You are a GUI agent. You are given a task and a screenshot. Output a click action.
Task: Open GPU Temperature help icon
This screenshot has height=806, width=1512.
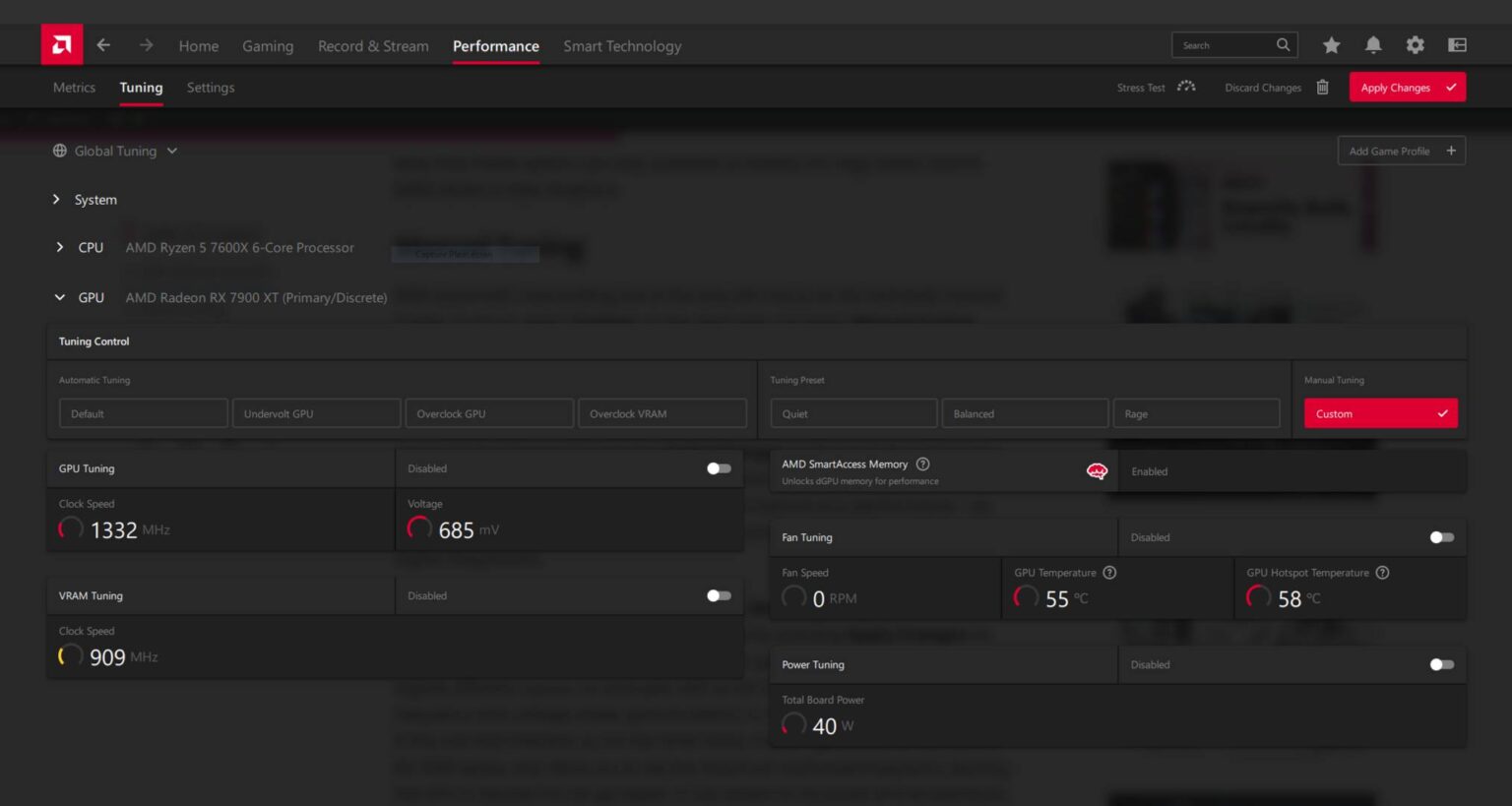(x=1109, y=573)
